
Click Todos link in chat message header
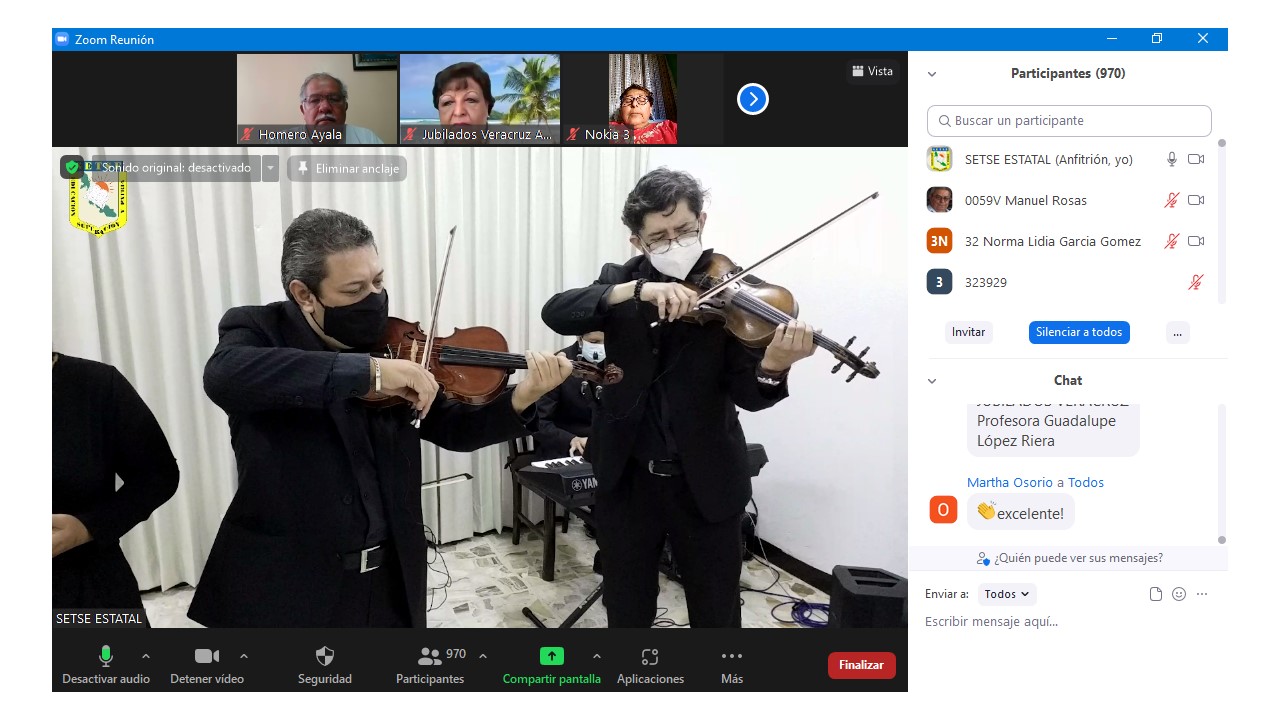coord(1086,482)
